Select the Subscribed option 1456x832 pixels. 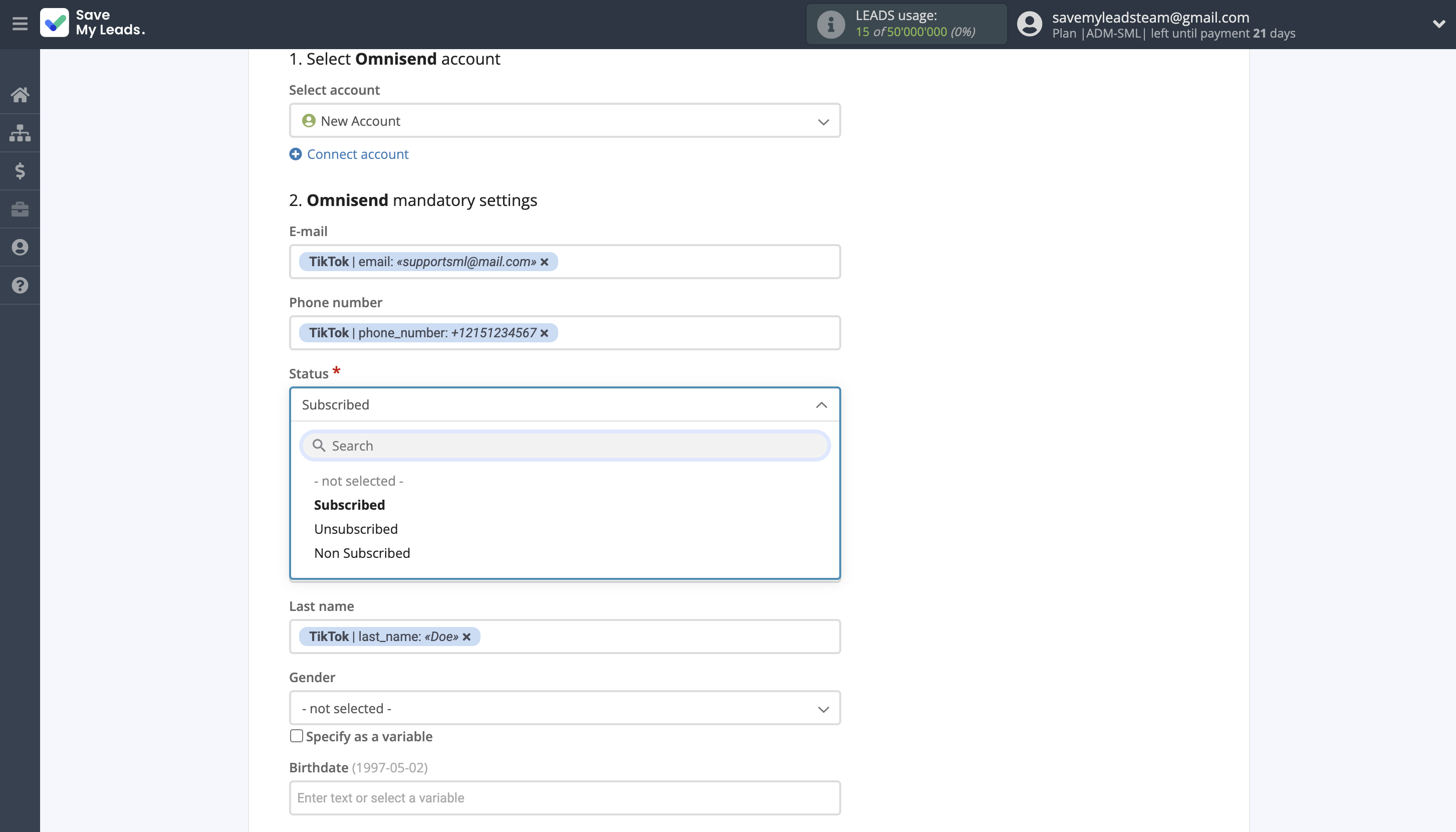(x=350, y=505)
